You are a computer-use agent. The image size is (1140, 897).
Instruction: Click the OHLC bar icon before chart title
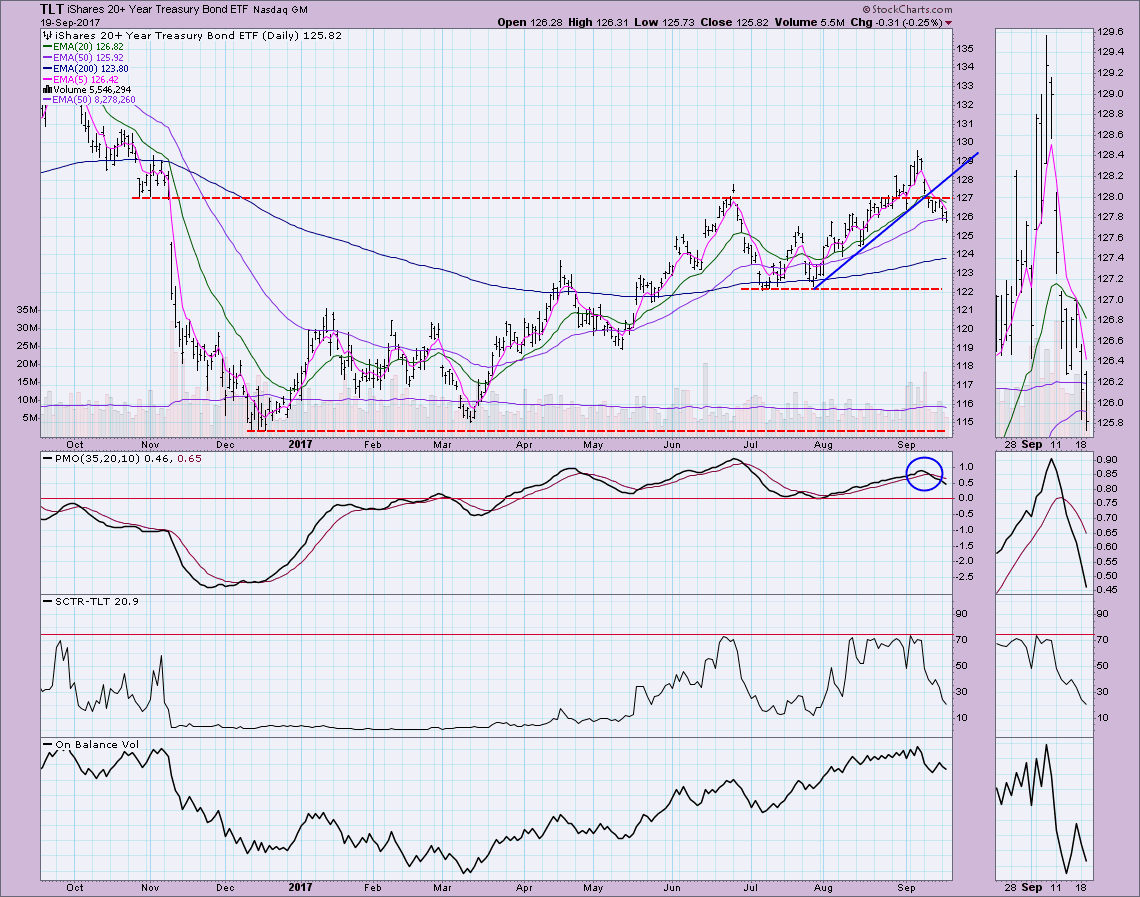[46, 35]
